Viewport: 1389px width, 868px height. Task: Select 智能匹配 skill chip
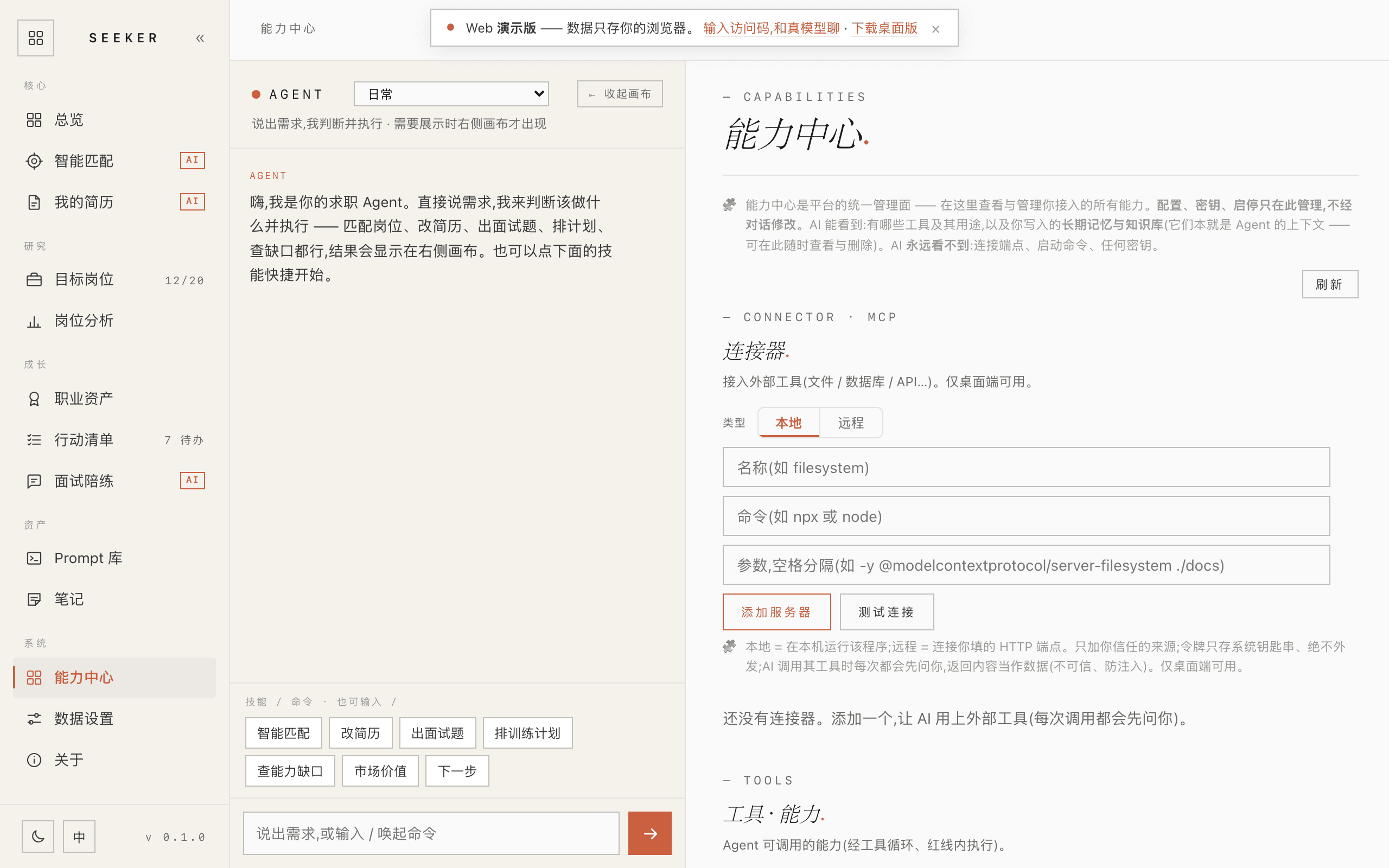[284, 733]
